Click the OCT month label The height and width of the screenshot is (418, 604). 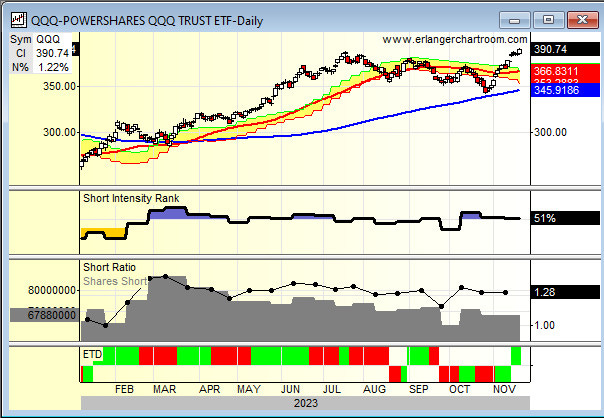click(x=460, y=389)
